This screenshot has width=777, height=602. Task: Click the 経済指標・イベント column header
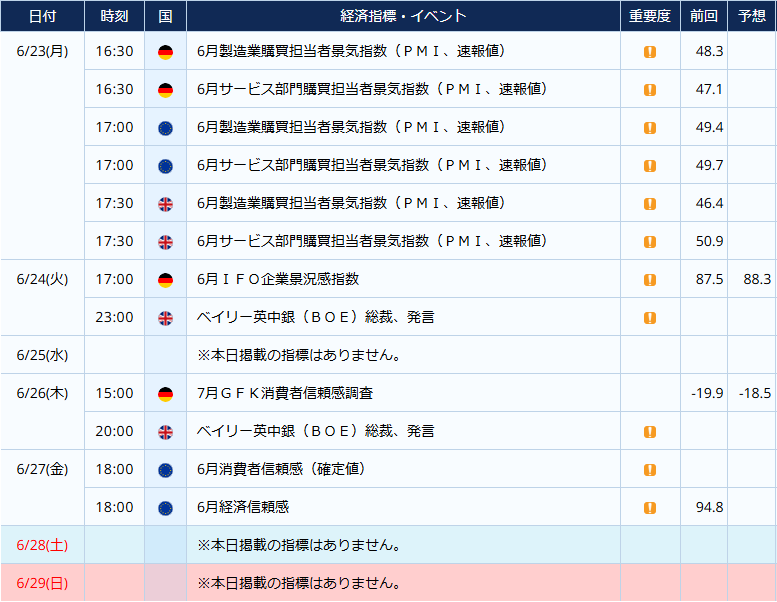click(403, 16)
